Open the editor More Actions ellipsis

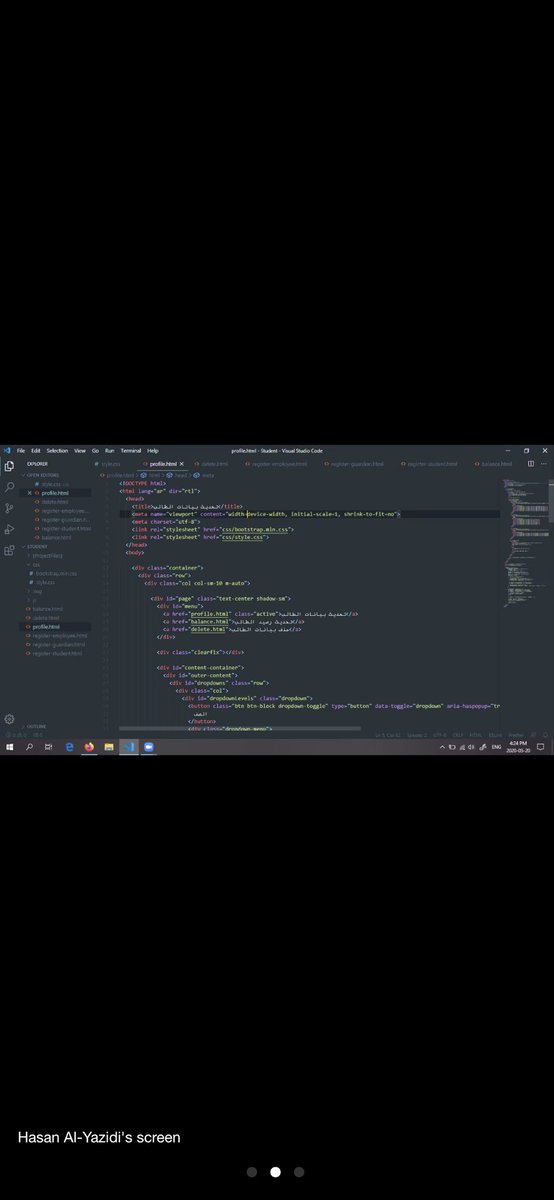(x=544, y=464)
